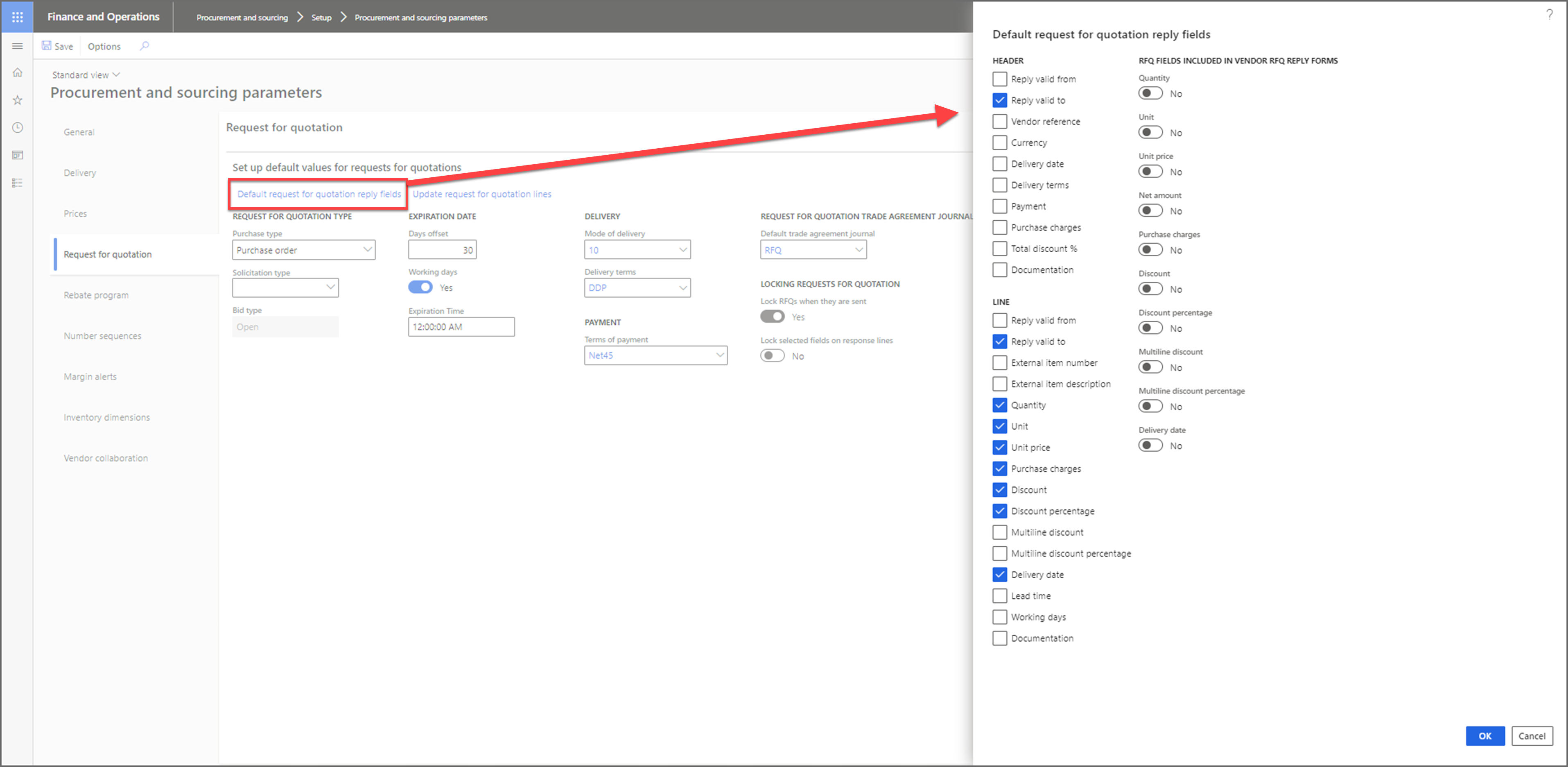Open Default request for quotation reply fields link

click(x=319, y=194)
